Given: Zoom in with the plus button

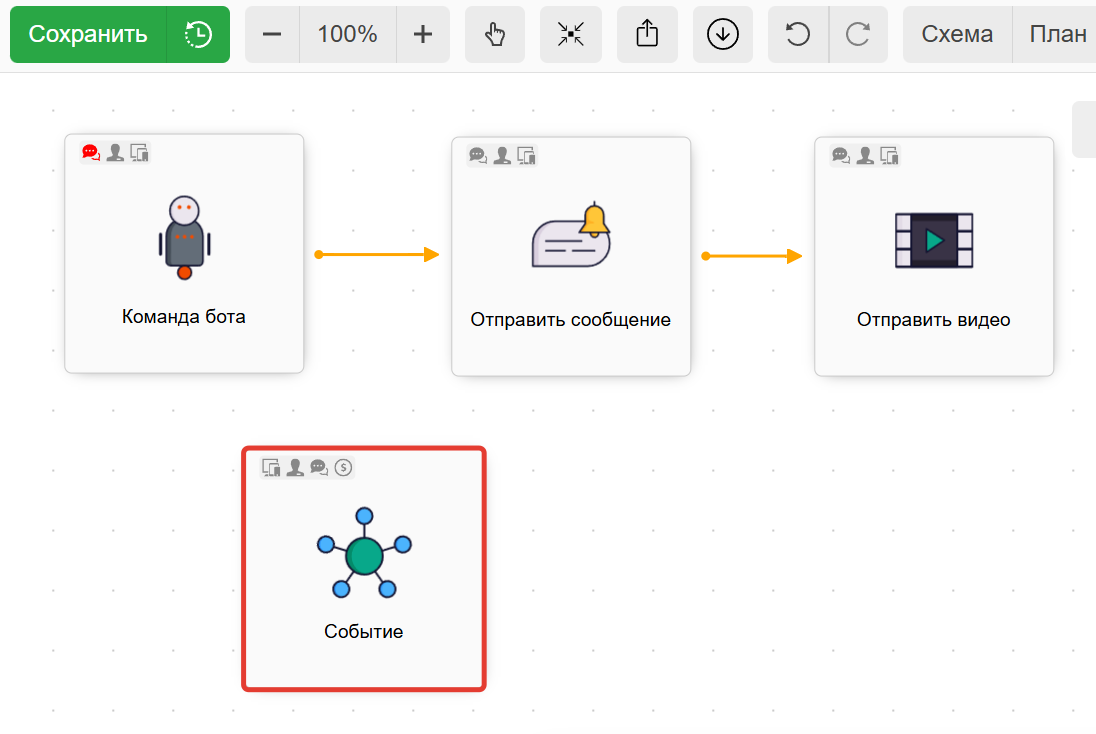Looking at the screenshot, I should pyautogui.click(x=423, y=34).
